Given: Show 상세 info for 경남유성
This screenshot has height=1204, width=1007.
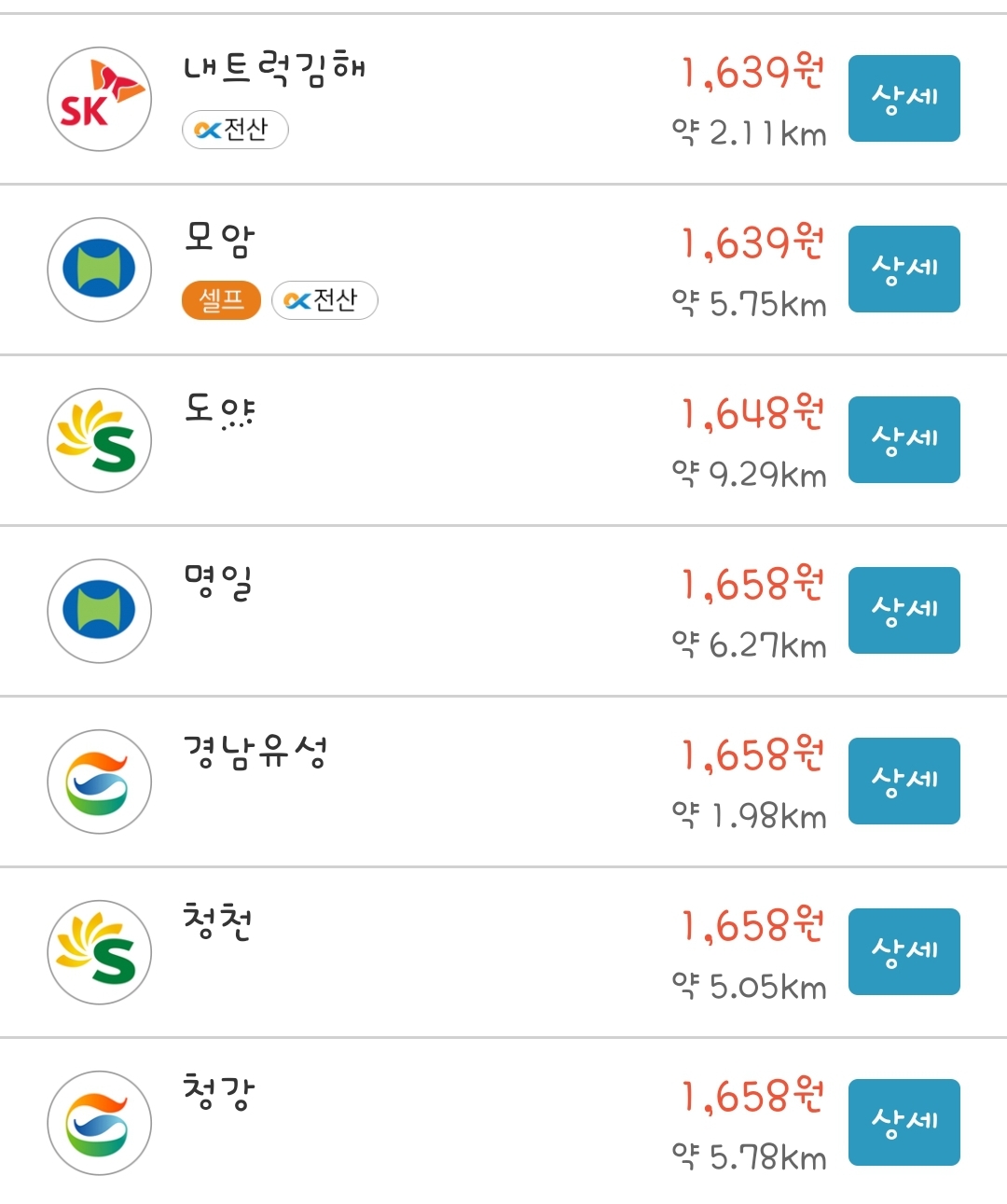Looking at the screenshot, I should (x=904, y=781).
